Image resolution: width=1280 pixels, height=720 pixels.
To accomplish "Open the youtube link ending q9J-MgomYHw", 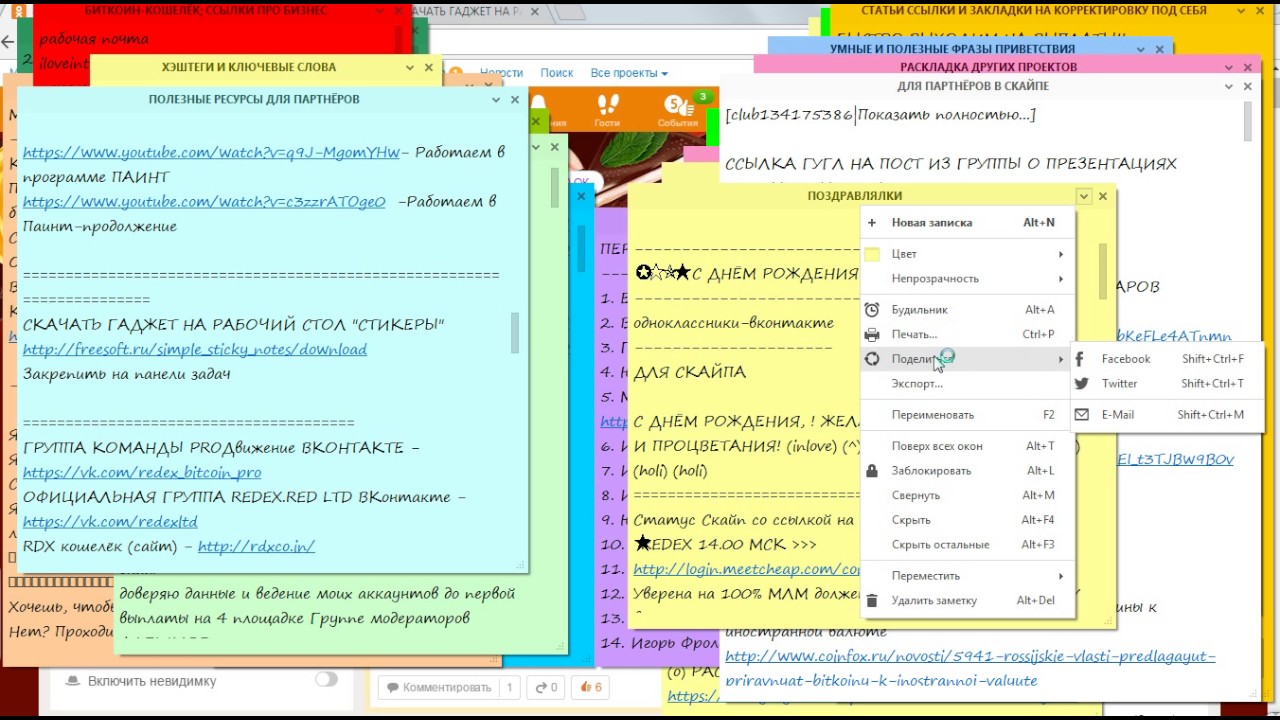I will pos(211,153).
